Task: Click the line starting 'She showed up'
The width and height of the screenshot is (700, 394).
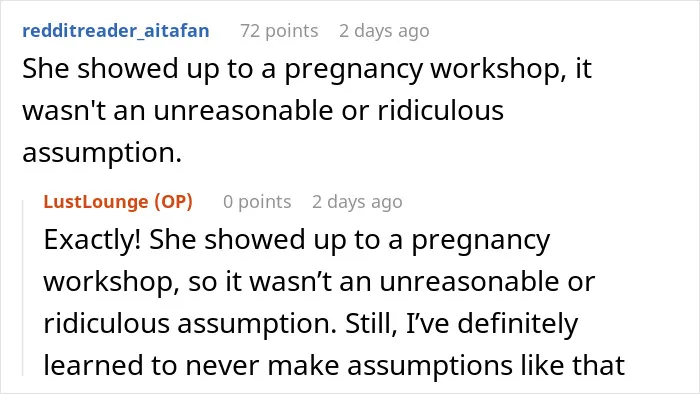Action: [x=307, y=69]
